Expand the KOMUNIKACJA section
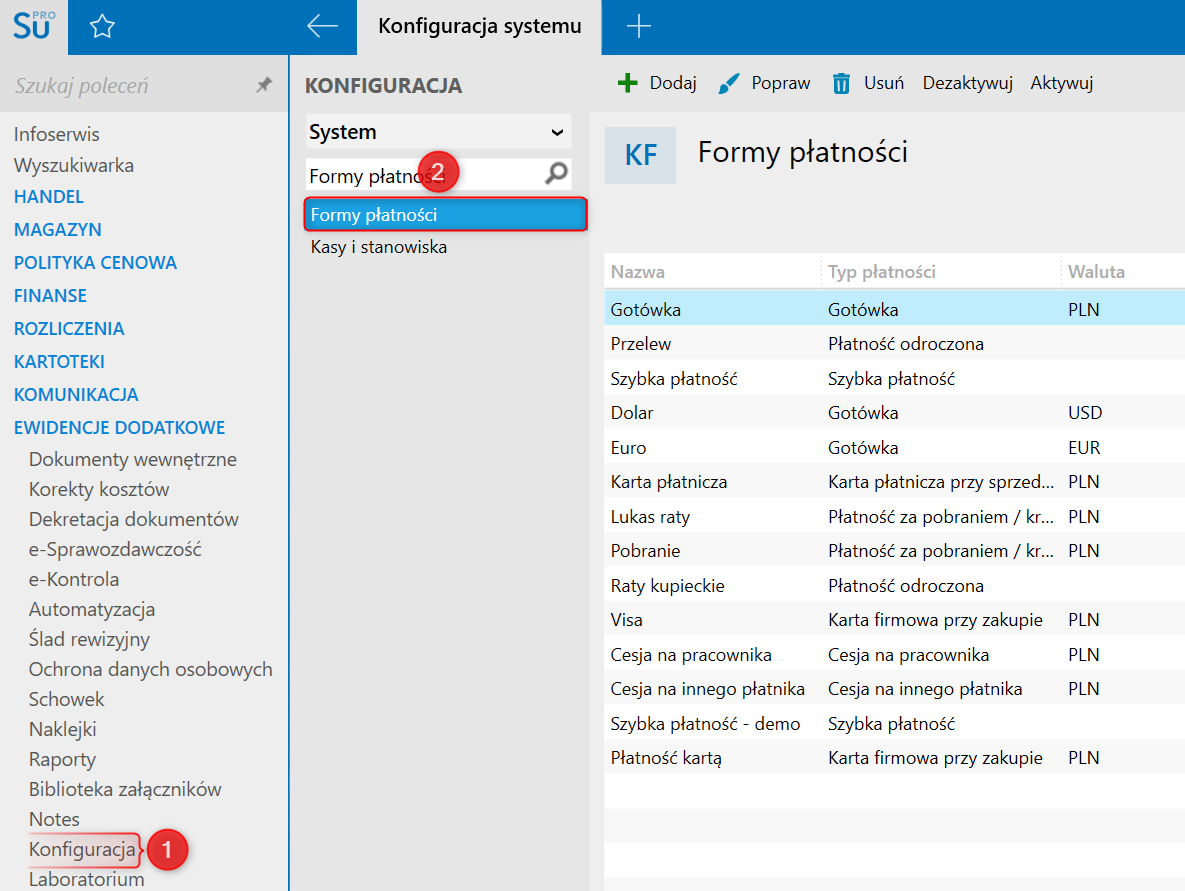1185x891 pixels. 76,394
